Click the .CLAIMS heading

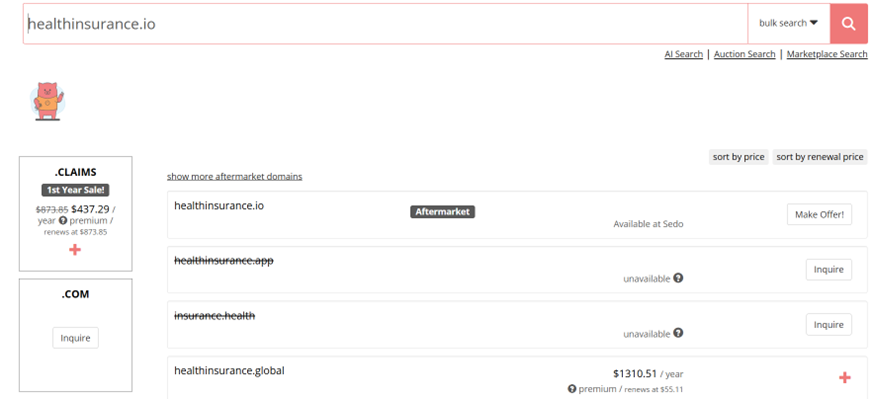(76, 172)
